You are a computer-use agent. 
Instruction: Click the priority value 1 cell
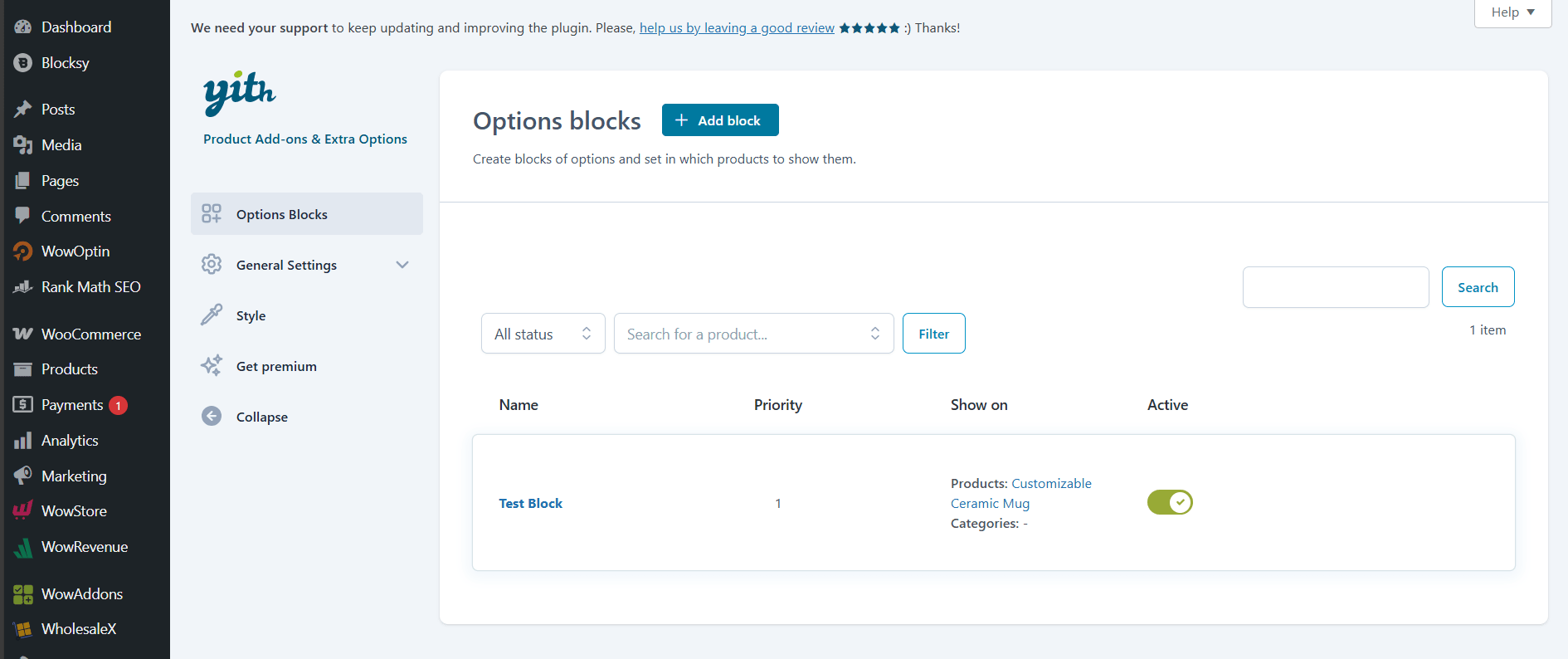[778, 503]
